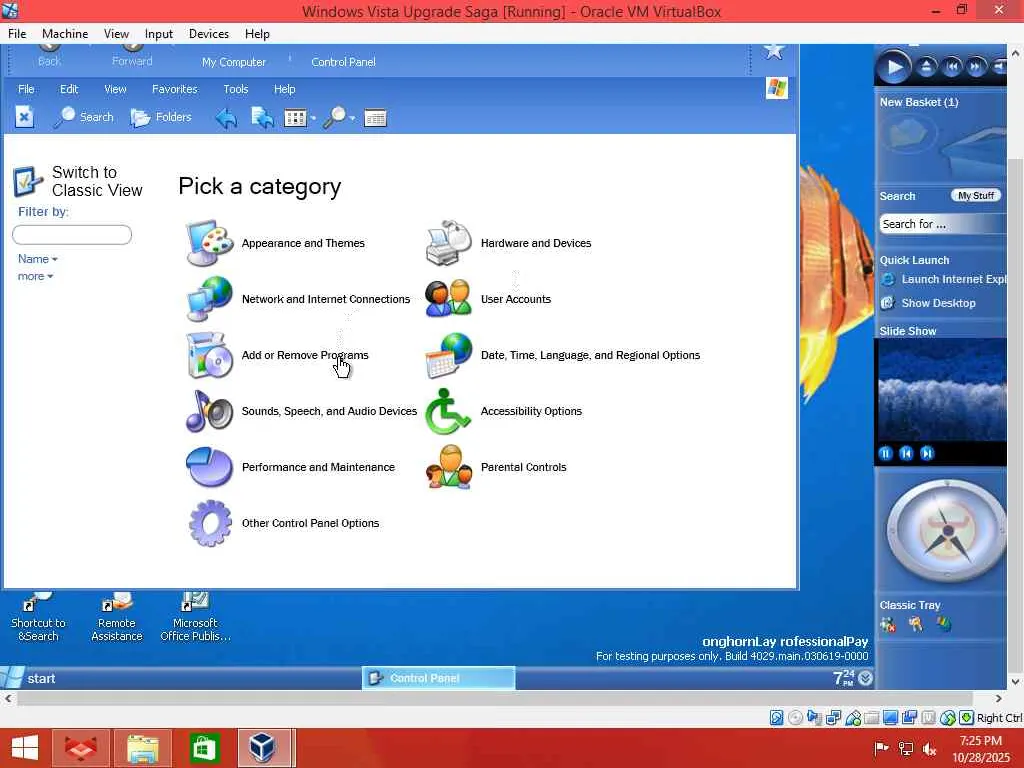This screenshot has width=1024, height=768.
Task: Click the sidebar media eject button
Action: [x=926, y=67]
